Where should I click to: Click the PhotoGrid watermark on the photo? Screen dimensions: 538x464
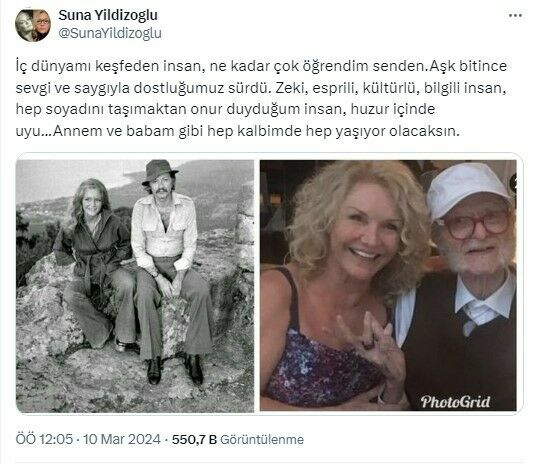(x=455, y=401)
